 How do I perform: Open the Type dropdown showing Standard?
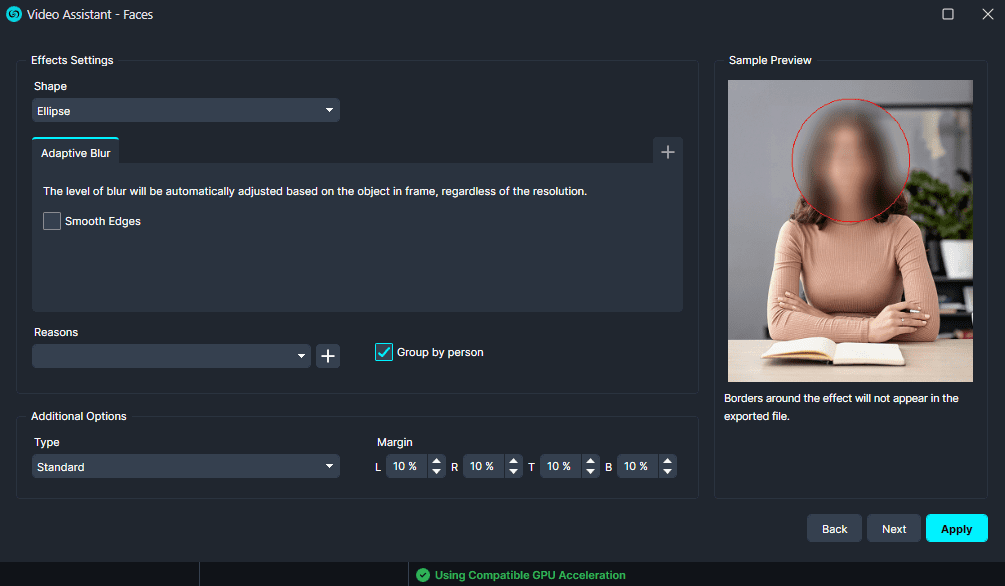click(x=185, y=466)
